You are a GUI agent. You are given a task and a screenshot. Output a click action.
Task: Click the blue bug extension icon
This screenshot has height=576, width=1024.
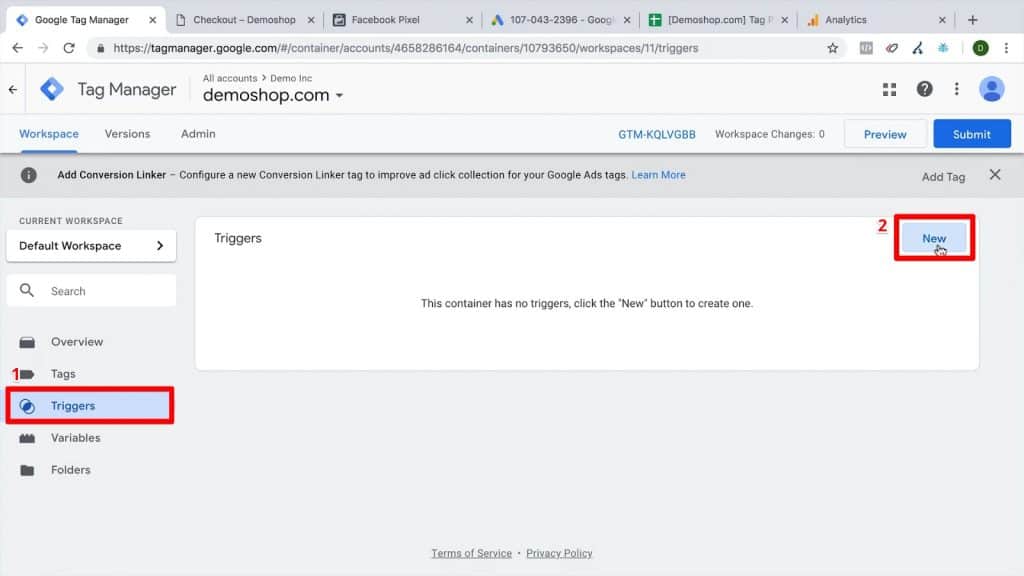click(943, 48)
